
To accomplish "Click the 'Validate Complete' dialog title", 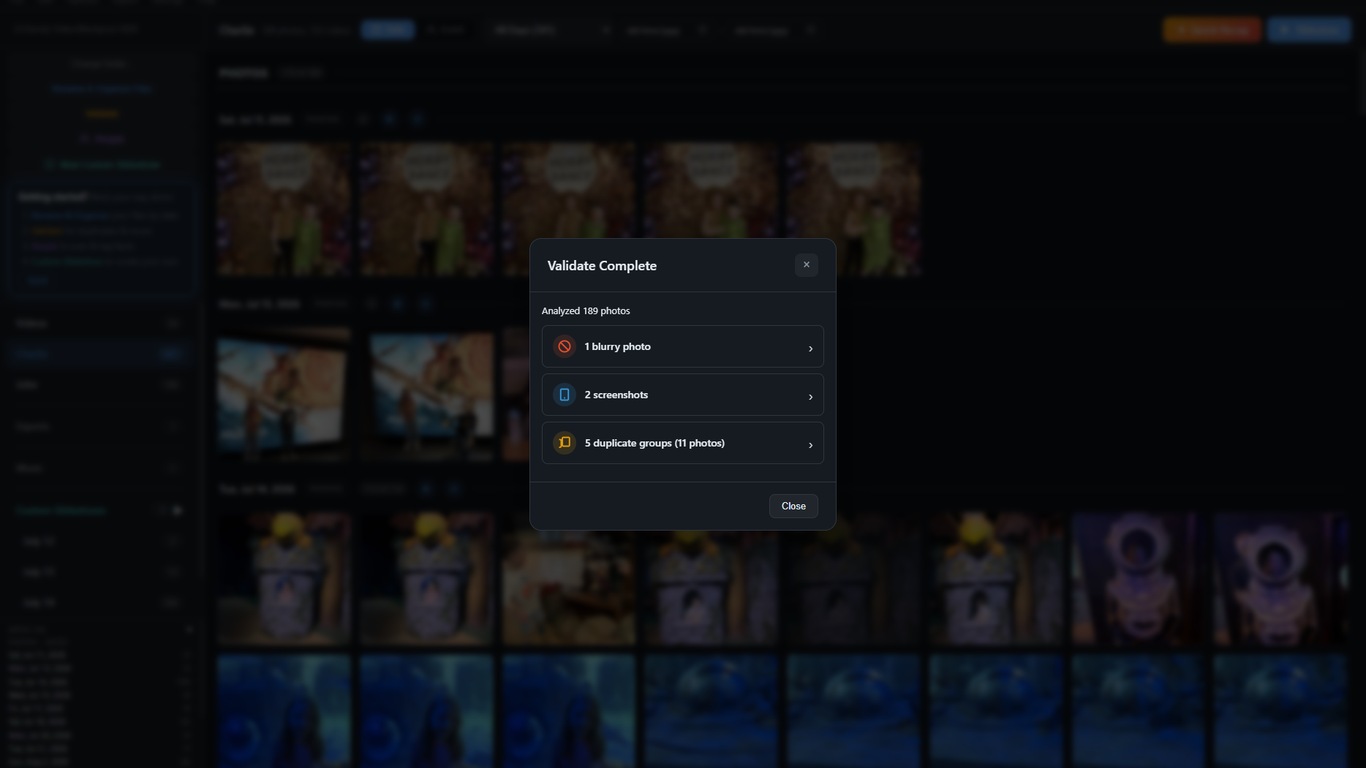I will [602, 265].
